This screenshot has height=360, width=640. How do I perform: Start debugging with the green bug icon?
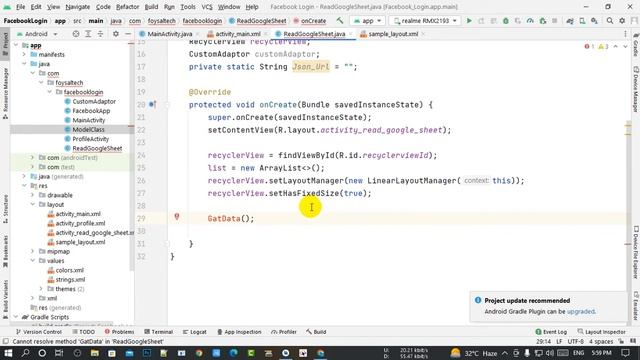(506, 21)
